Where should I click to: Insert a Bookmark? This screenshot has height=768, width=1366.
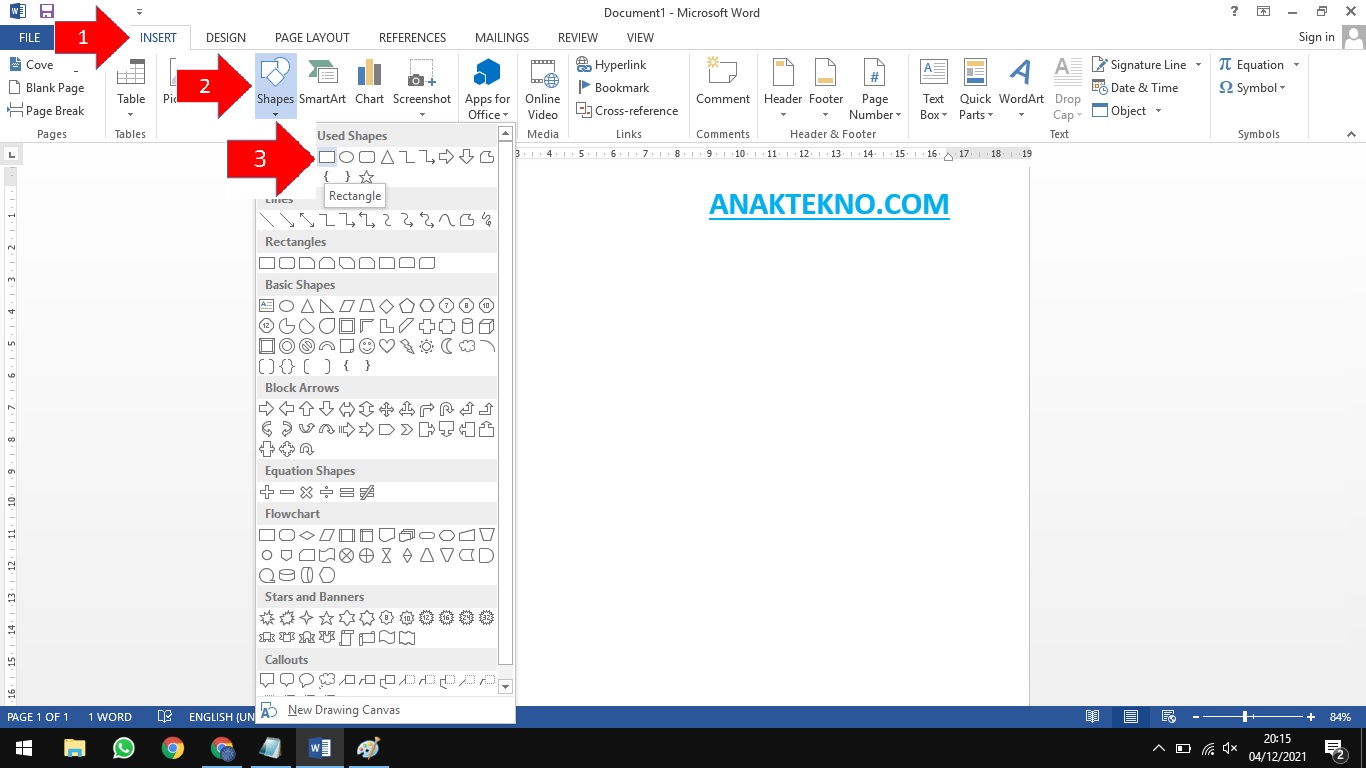point(613,88)
